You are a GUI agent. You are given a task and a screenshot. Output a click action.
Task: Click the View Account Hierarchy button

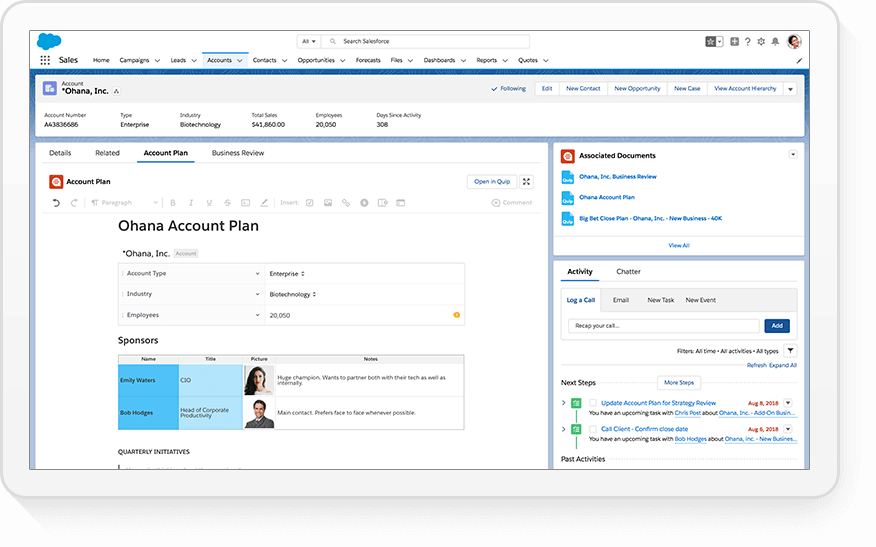coord(745,89)
